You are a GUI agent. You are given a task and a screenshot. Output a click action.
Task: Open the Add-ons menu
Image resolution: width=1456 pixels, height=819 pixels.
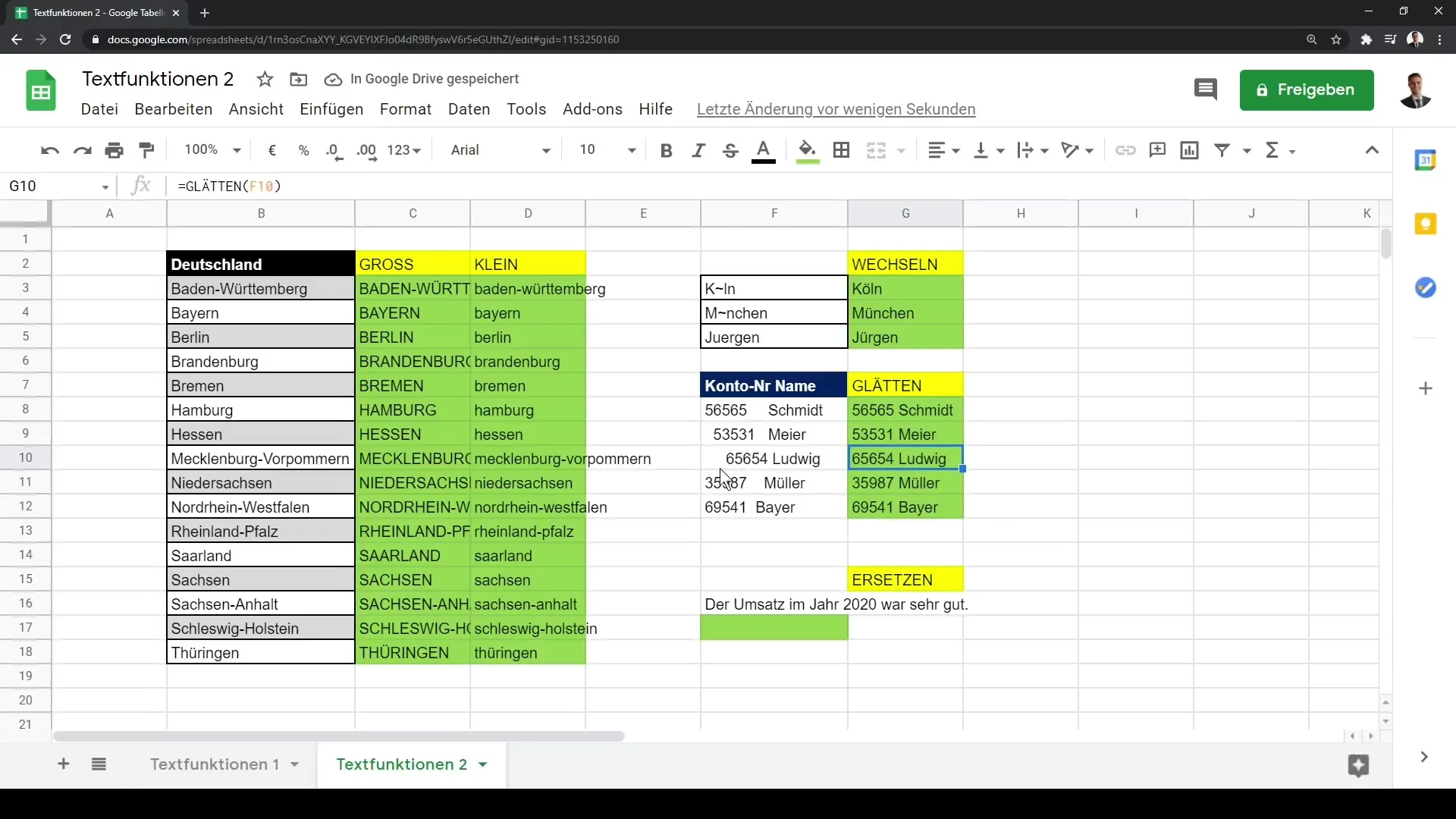pyautogui.click(x=592, y=109)
